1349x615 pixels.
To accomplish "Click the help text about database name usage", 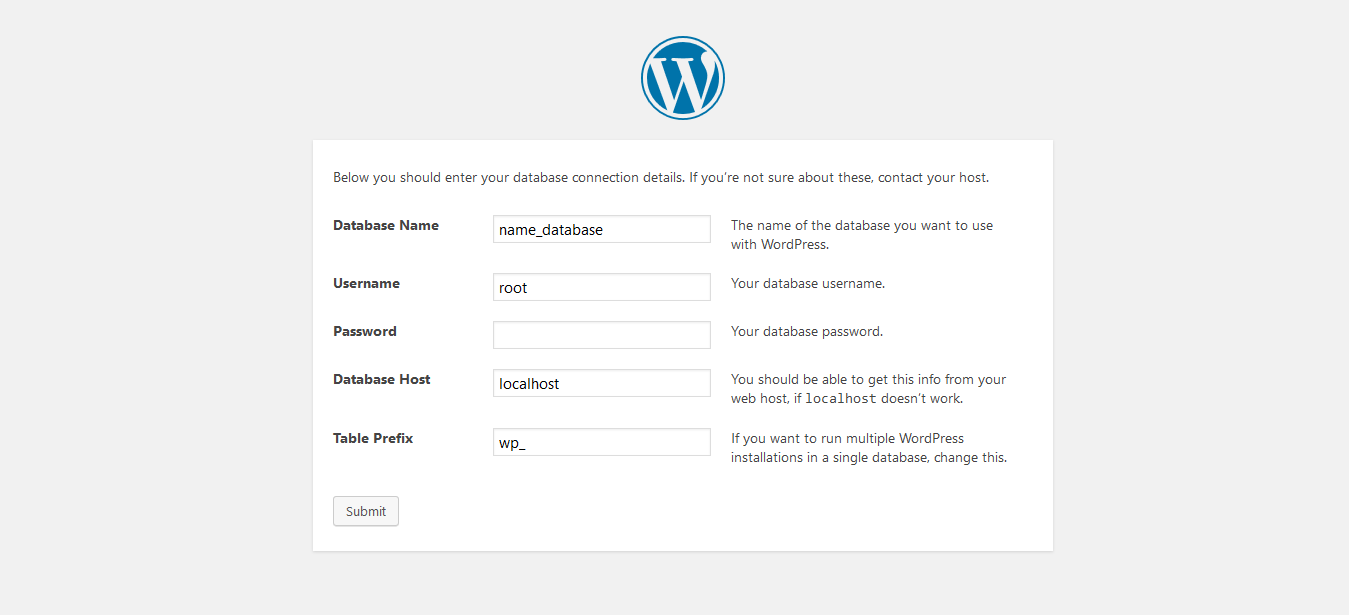I will [x=861, y=234].
